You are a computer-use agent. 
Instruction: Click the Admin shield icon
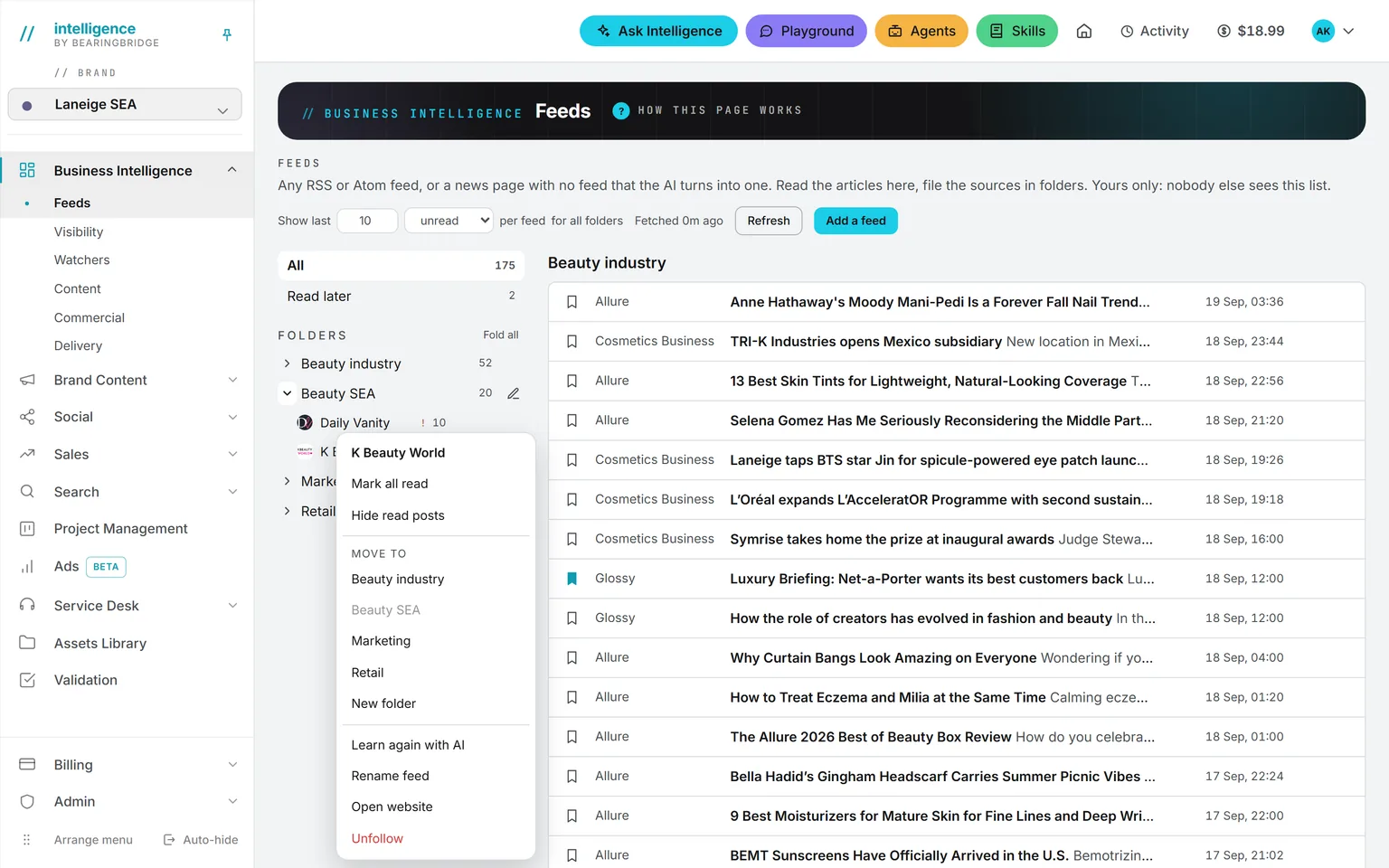27,802
